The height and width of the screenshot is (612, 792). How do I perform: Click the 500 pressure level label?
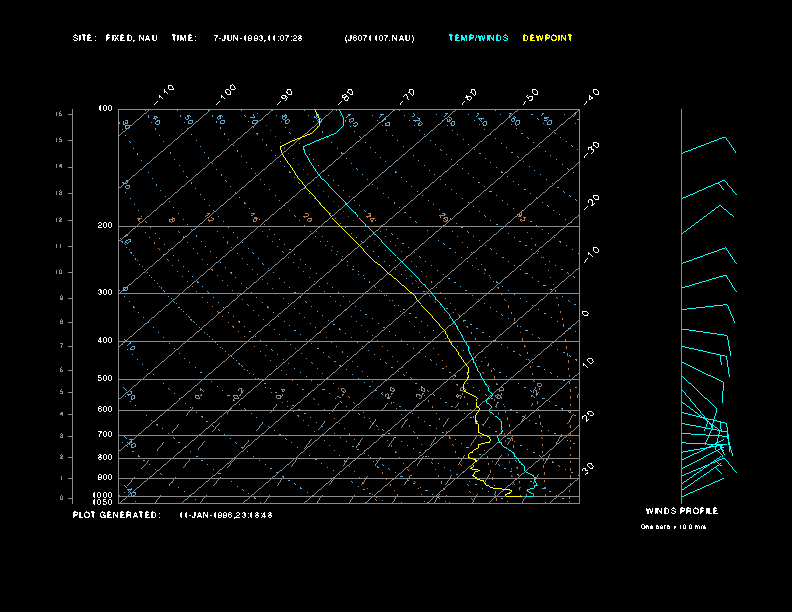105,379
